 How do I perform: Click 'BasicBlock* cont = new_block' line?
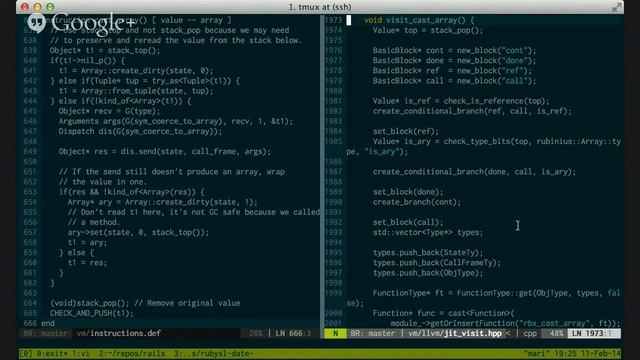click(x=454, y=51)
